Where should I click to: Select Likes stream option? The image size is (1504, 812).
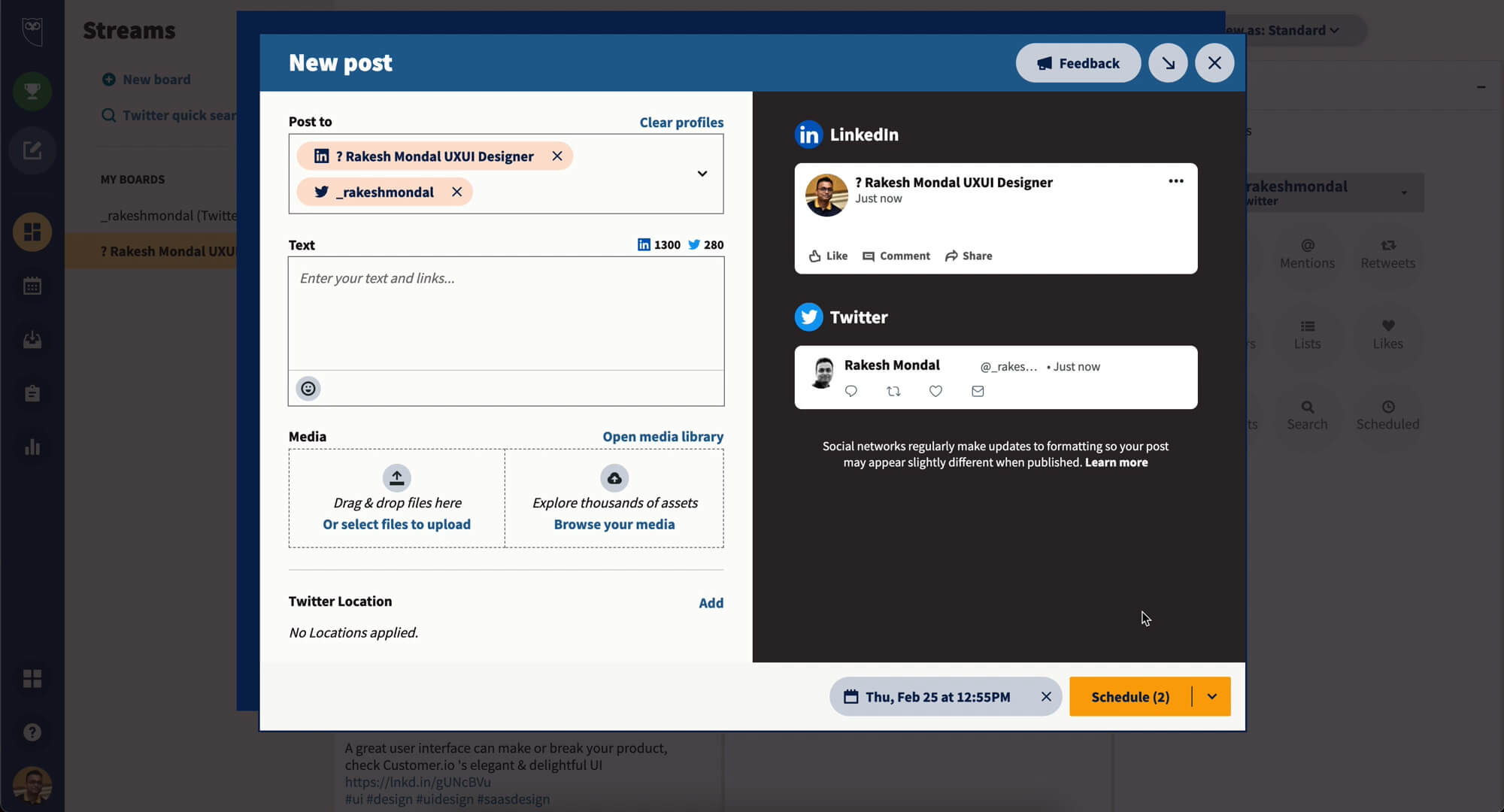pos(1387,335)
